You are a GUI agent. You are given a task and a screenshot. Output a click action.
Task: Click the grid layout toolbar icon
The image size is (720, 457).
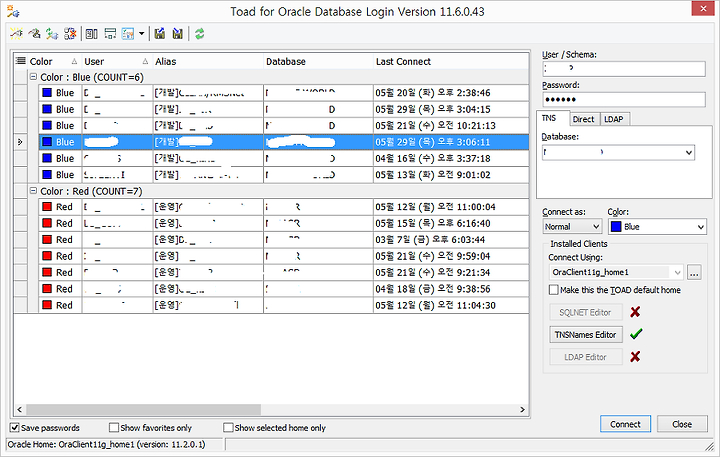point(110,34)
